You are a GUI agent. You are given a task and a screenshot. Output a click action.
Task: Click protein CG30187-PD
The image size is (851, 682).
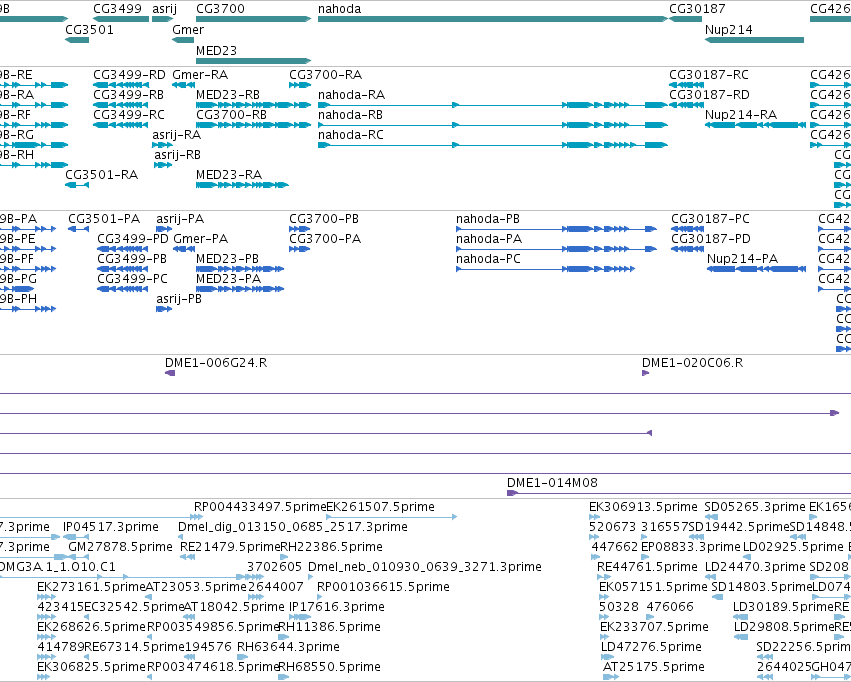(688, 249)
